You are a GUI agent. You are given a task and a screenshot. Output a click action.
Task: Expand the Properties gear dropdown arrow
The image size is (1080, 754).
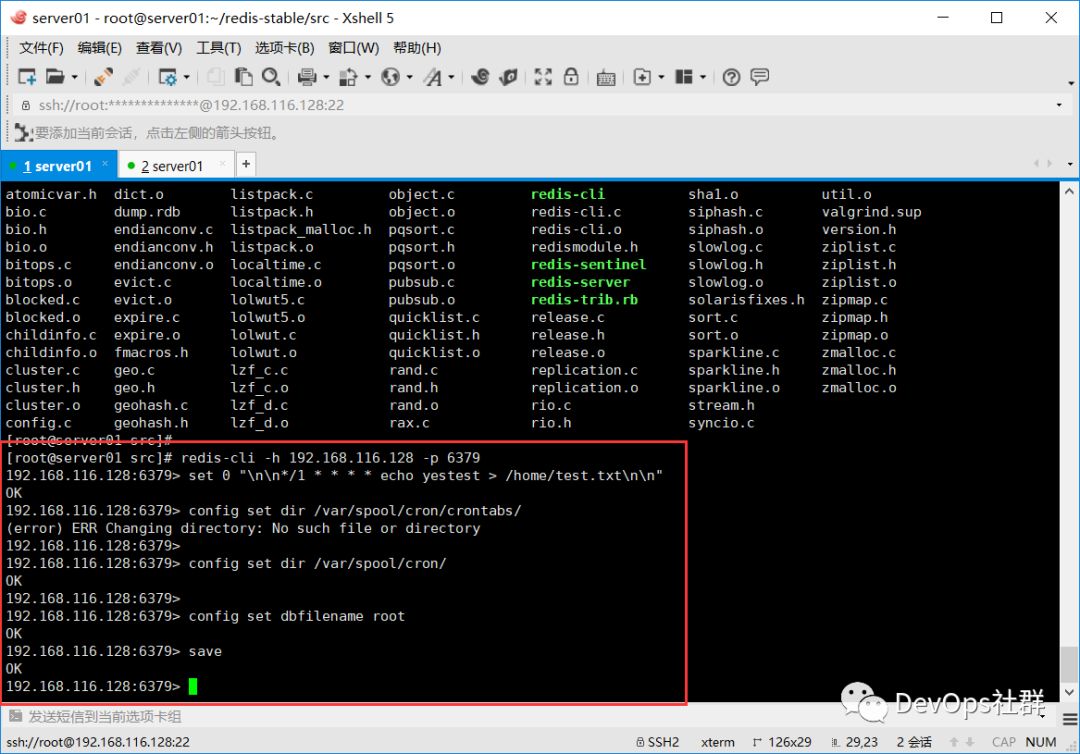(187, 77)
